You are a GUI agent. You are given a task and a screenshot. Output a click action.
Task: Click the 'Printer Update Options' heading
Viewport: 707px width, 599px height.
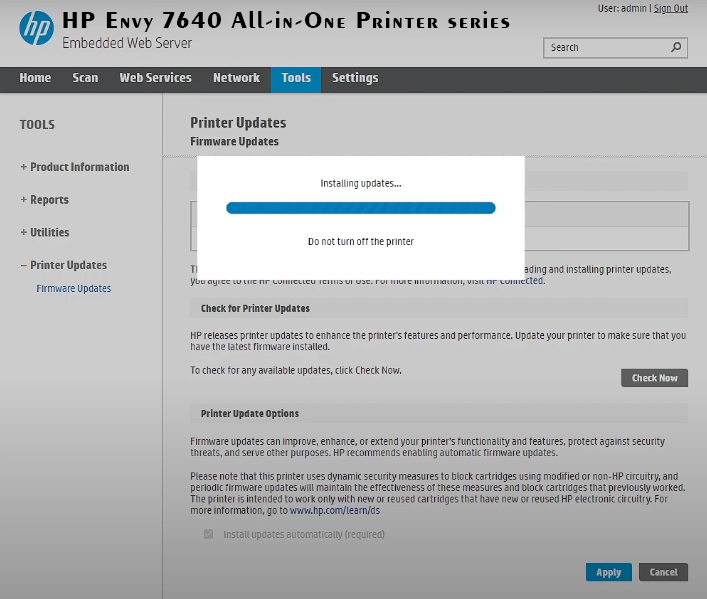click(x=250, y=414)
